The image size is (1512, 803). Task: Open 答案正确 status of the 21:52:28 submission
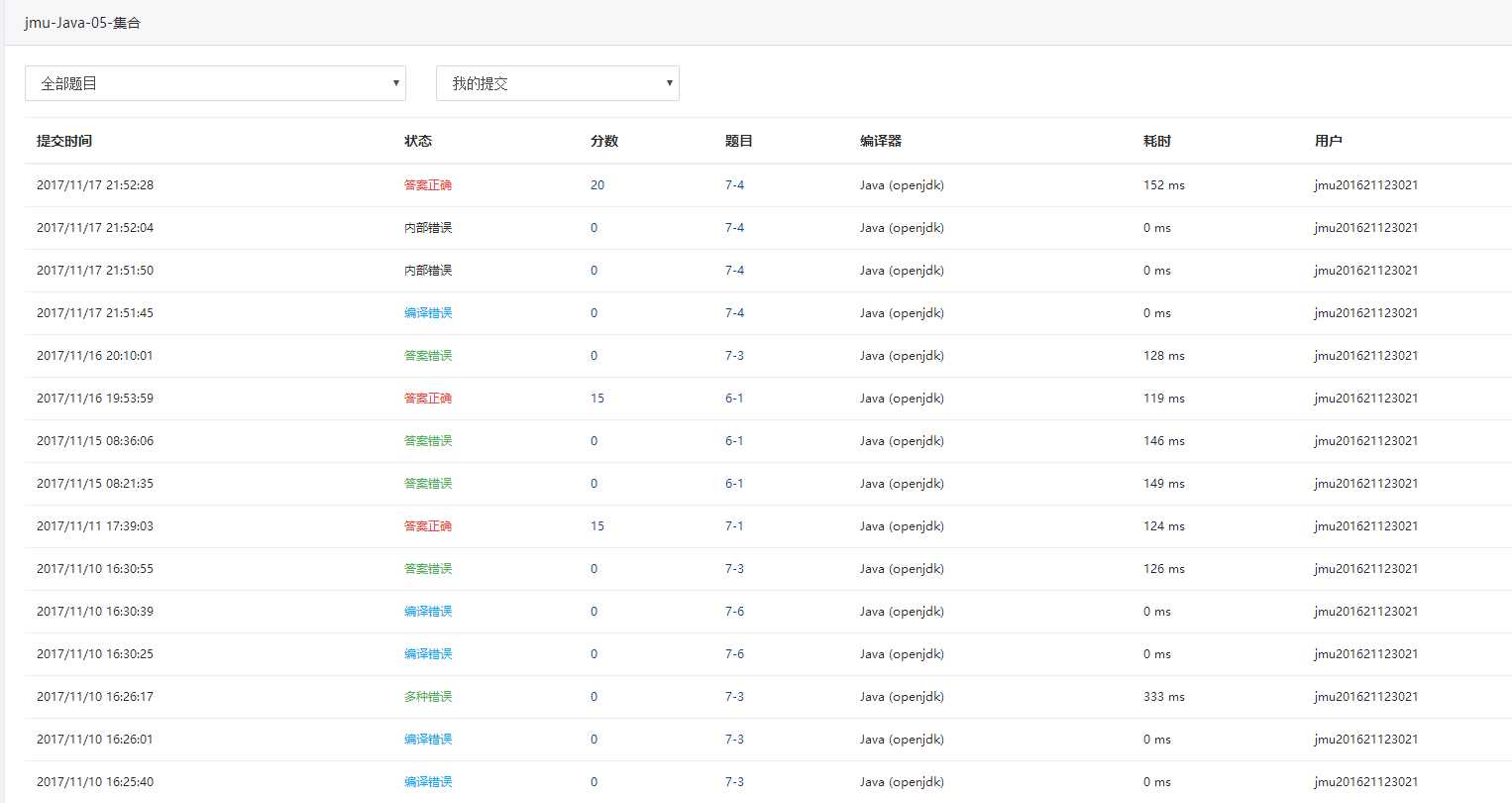tap(428, 185)
